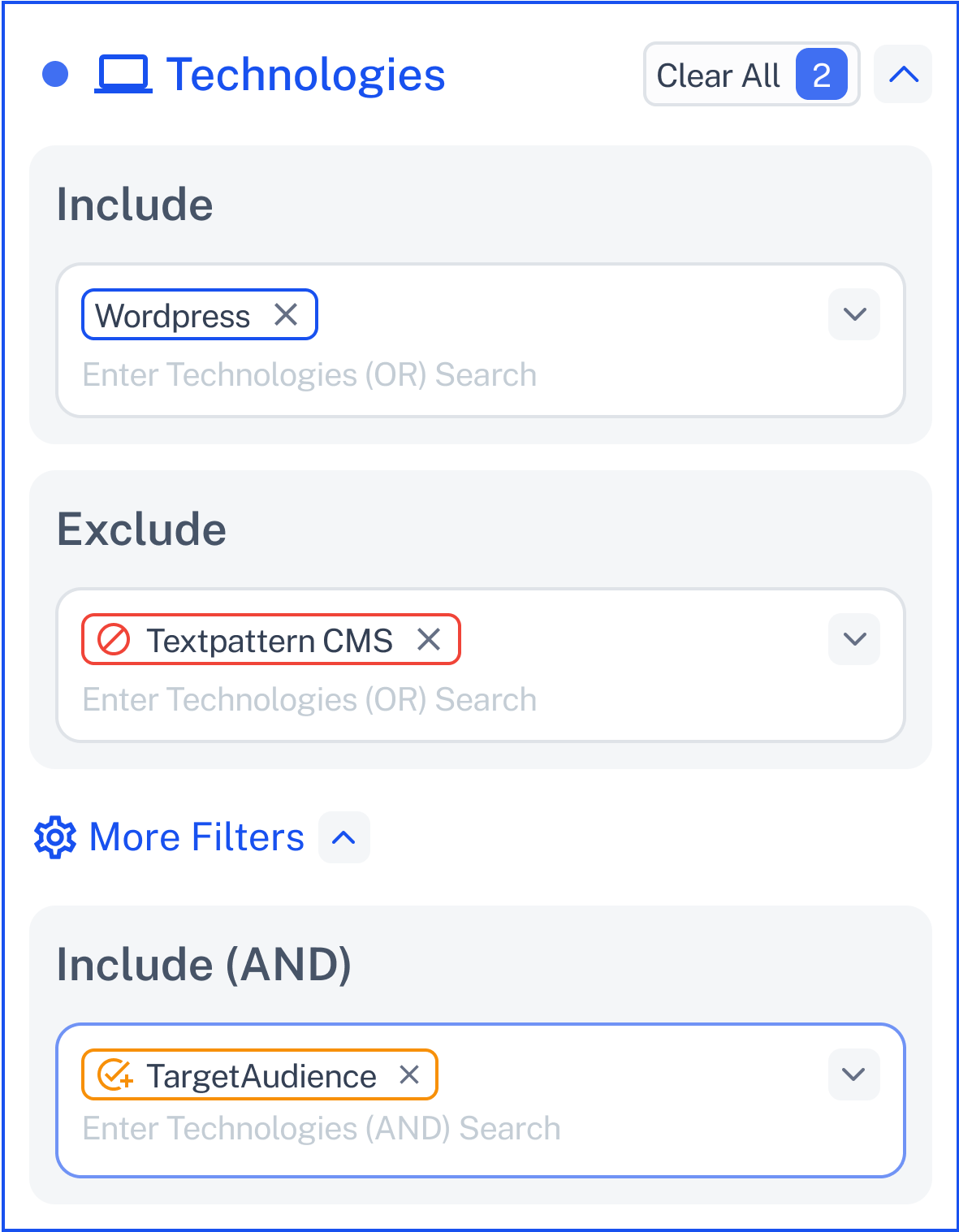959x1232 pixels.
Task: Collapse More Filters using its chevron
Action: (344, 837)
